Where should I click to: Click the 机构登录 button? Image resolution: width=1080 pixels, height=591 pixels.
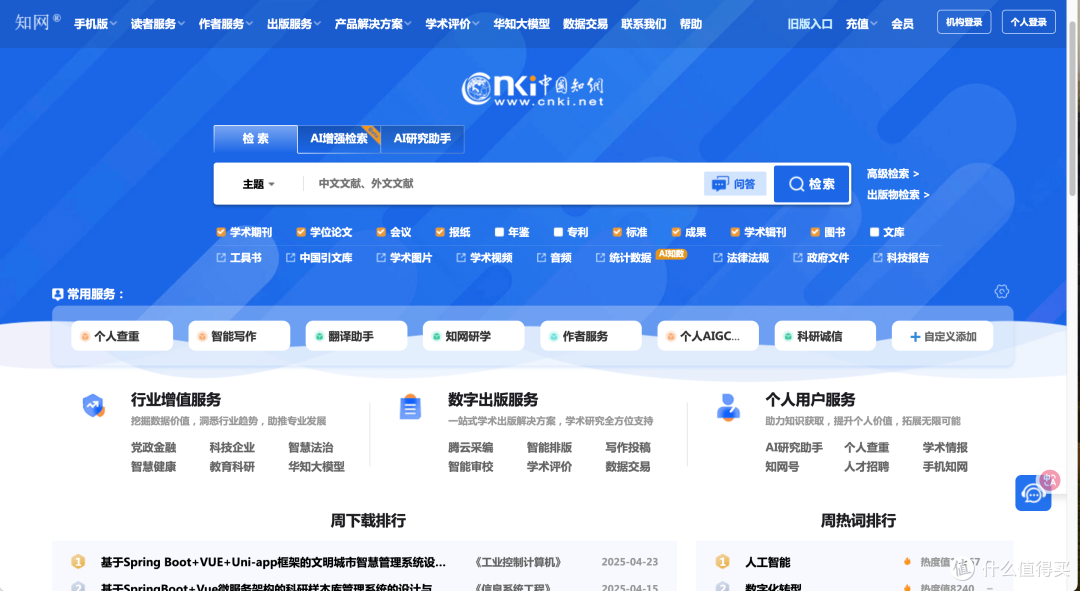point(964,22)
